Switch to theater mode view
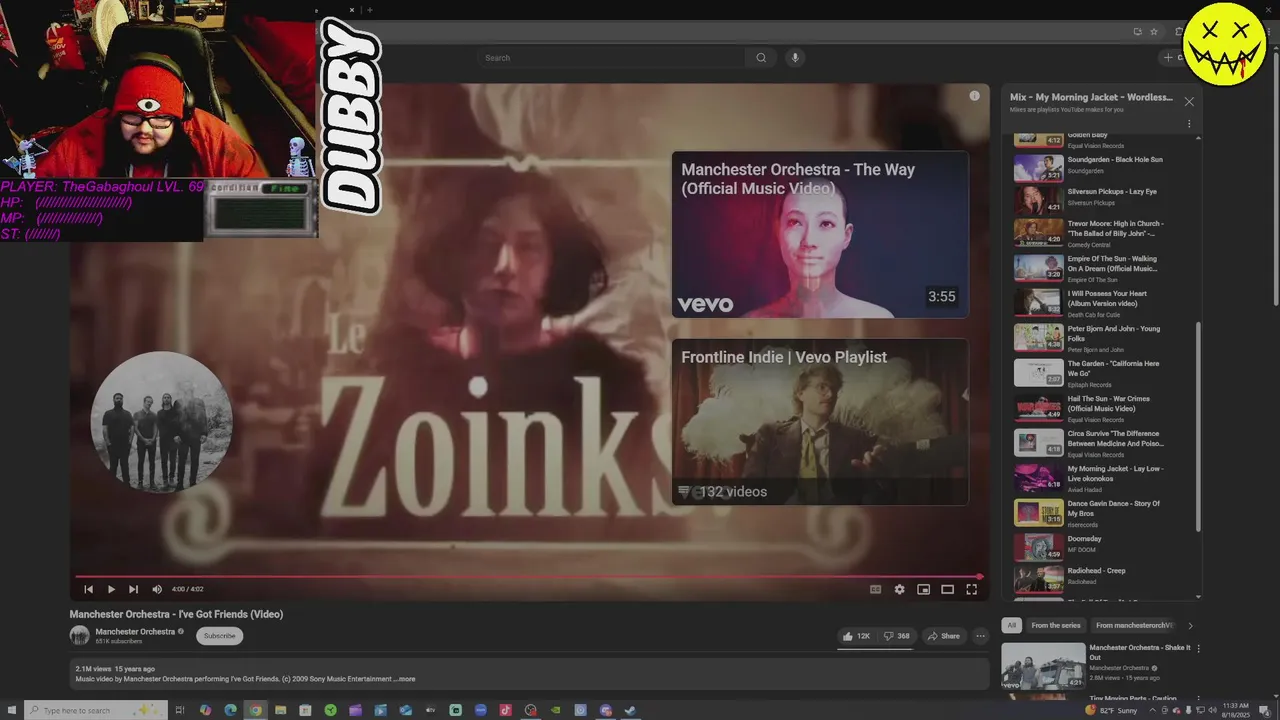Image resolution: width=1280 pixels, height=720 pixels. click(947, 589)
